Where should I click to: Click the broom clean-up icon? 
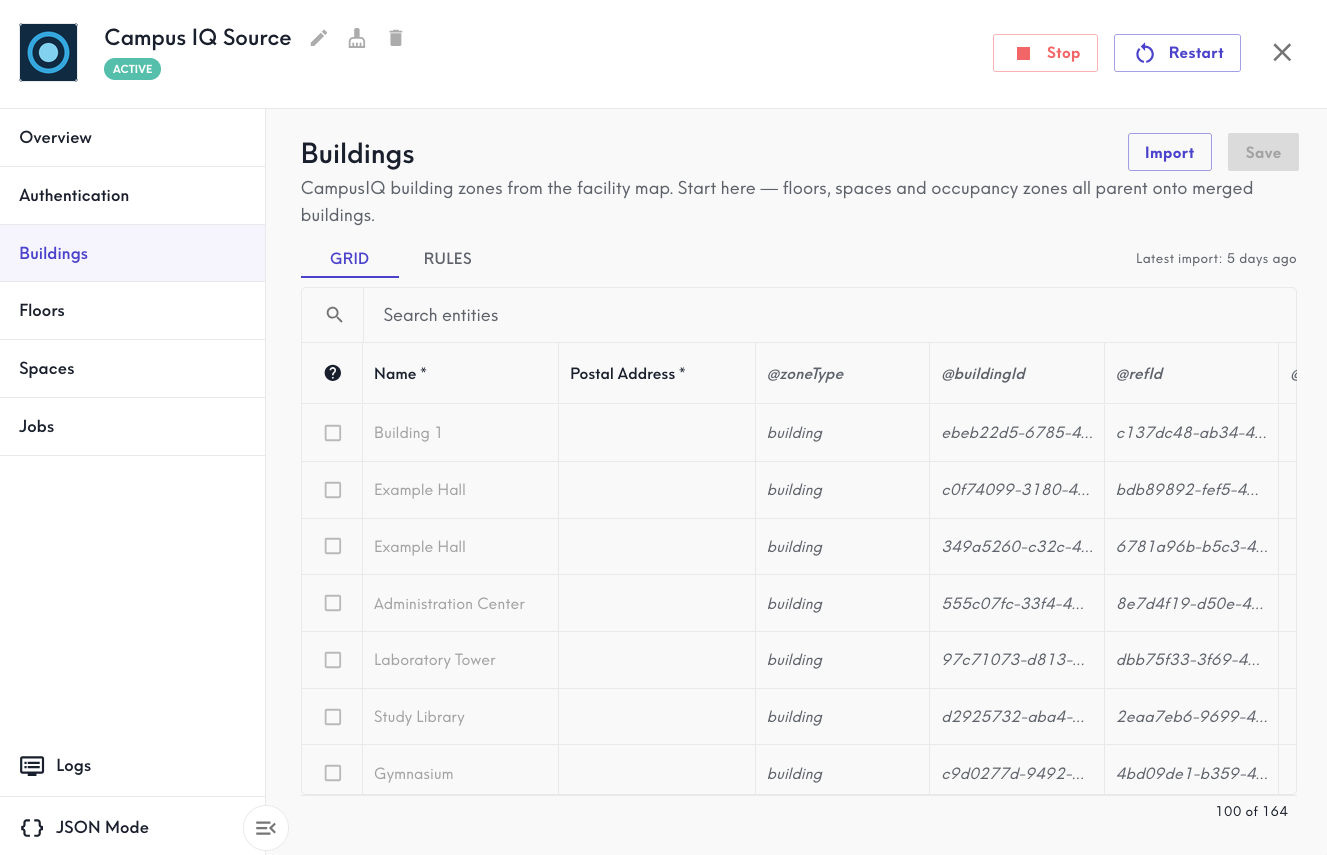[x=357, y=38]
